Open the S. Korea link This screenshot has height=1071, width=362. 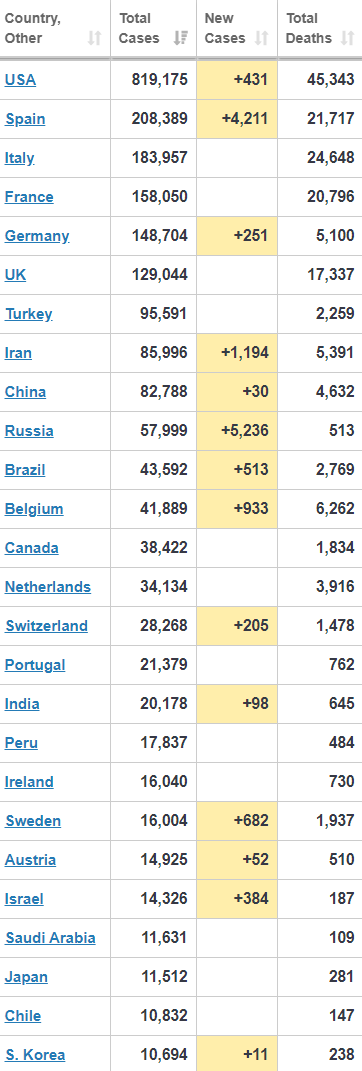point(35,1054)
